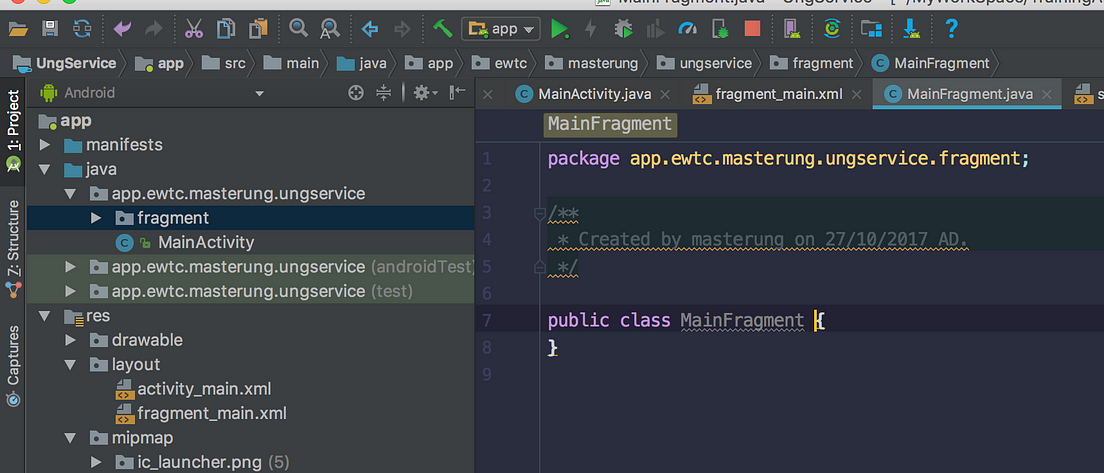Viewport: 1104px width, 473px height.
Task: Build project with hammer icon
Action: 443,29
